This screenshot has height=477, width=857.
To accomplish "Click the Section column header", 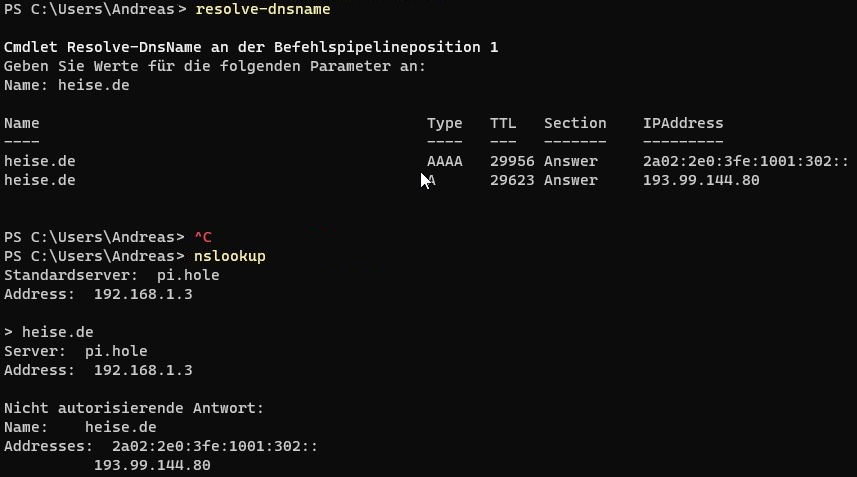I will coord(575,123).
